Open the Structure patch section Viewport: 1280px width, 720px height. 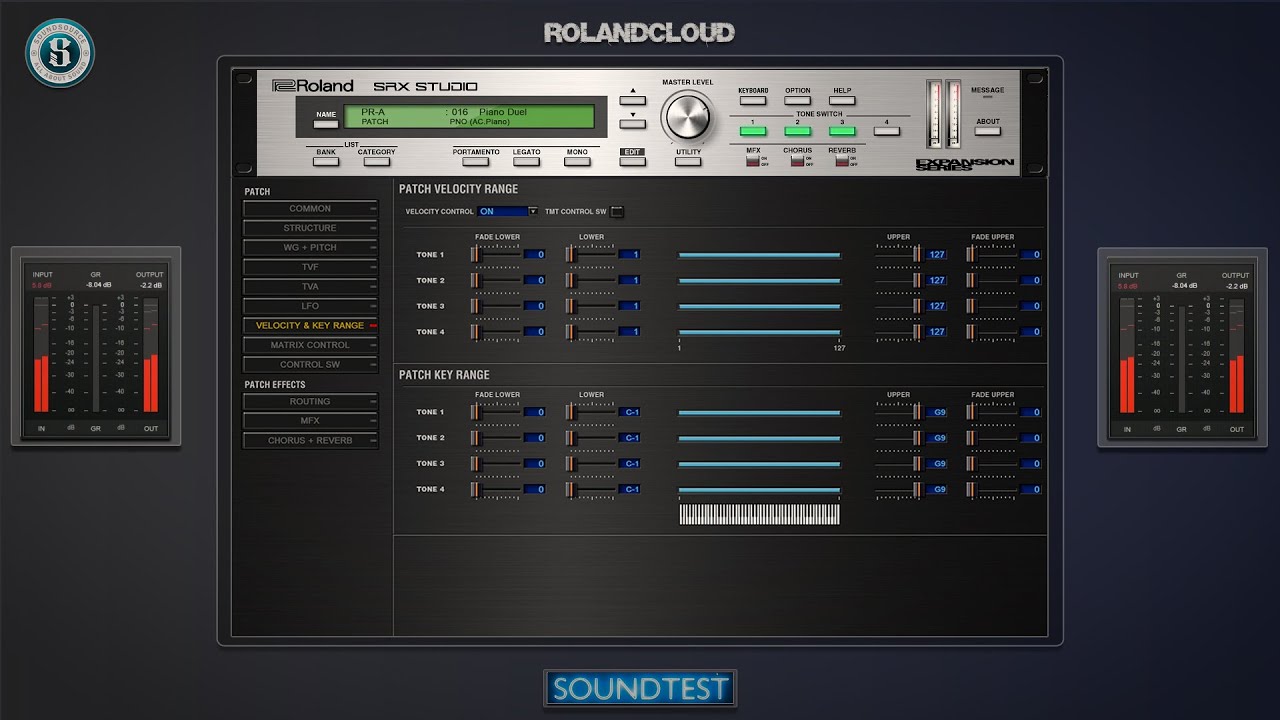click(310, 228)
